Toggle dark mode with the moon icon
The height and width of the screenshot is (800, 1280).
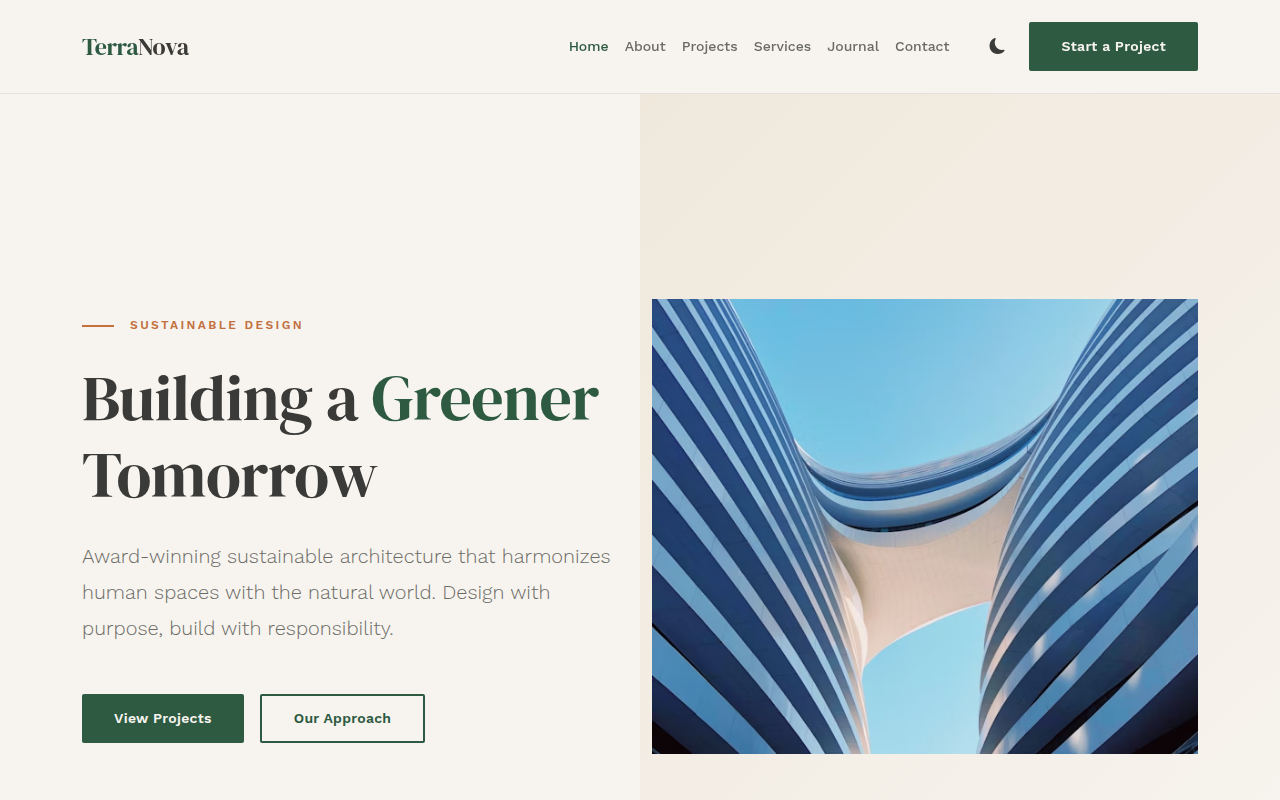(997, 46)
